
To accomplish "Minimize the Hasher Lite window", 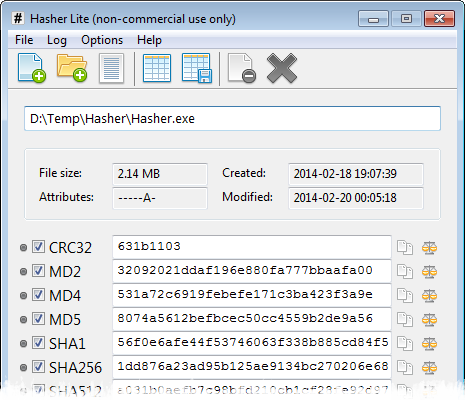I will coord(373,19).
